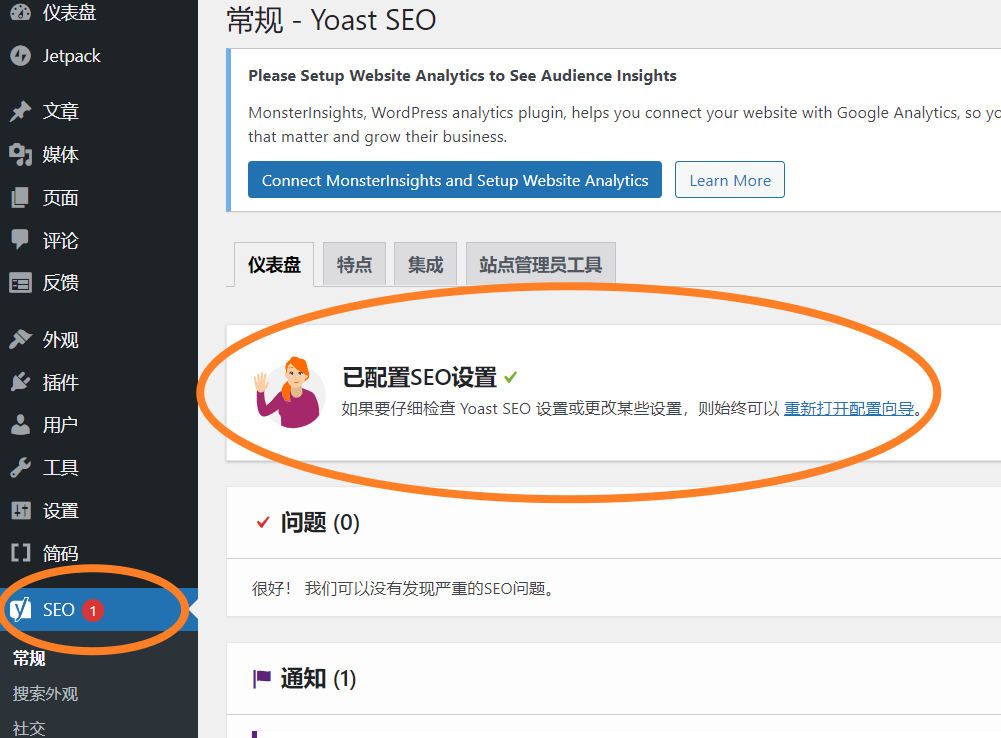Viewport: 1001px width, 738px height.
Task: Click the 已配置SEO设置 heading
Action: (x=419, y=377)
